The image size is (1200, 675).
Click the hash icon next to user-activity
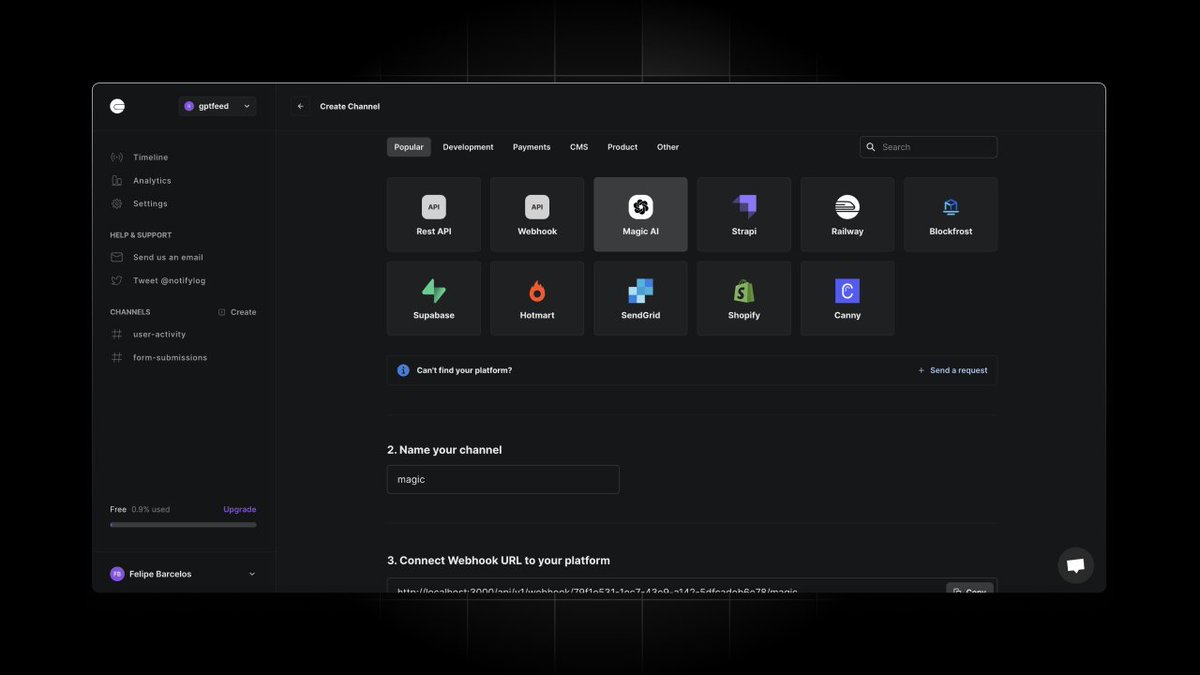point(117,334)
